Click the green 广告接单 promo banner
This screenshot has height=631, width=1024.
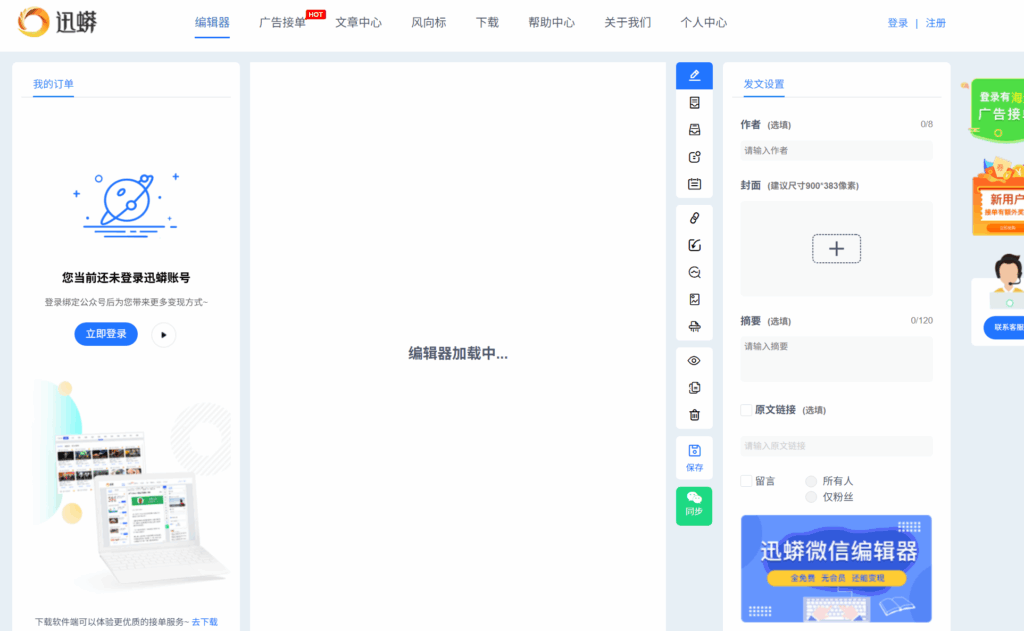[997, 110]
